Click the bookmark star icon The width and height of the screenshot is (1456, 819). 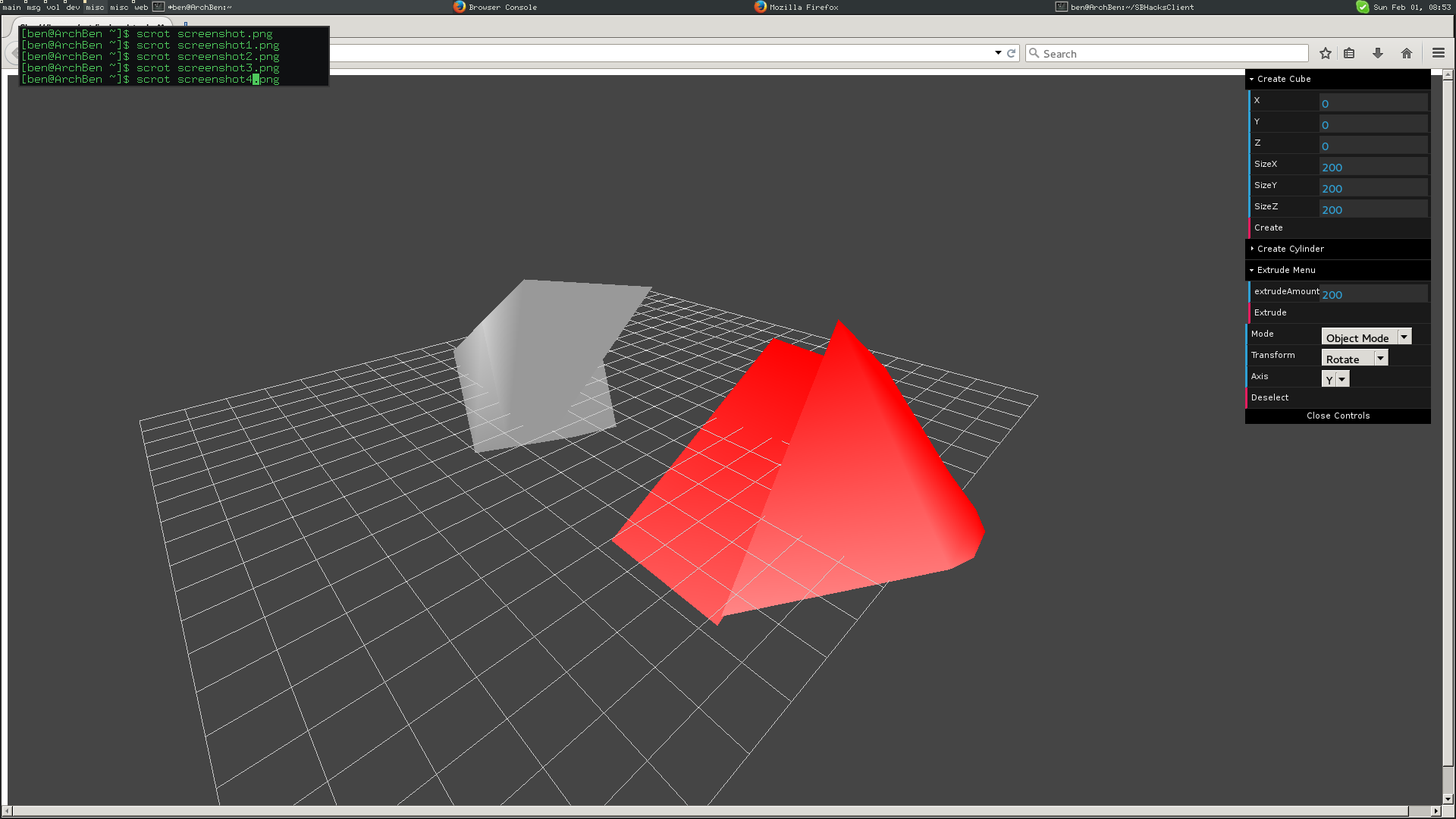tap(1325, 53)
